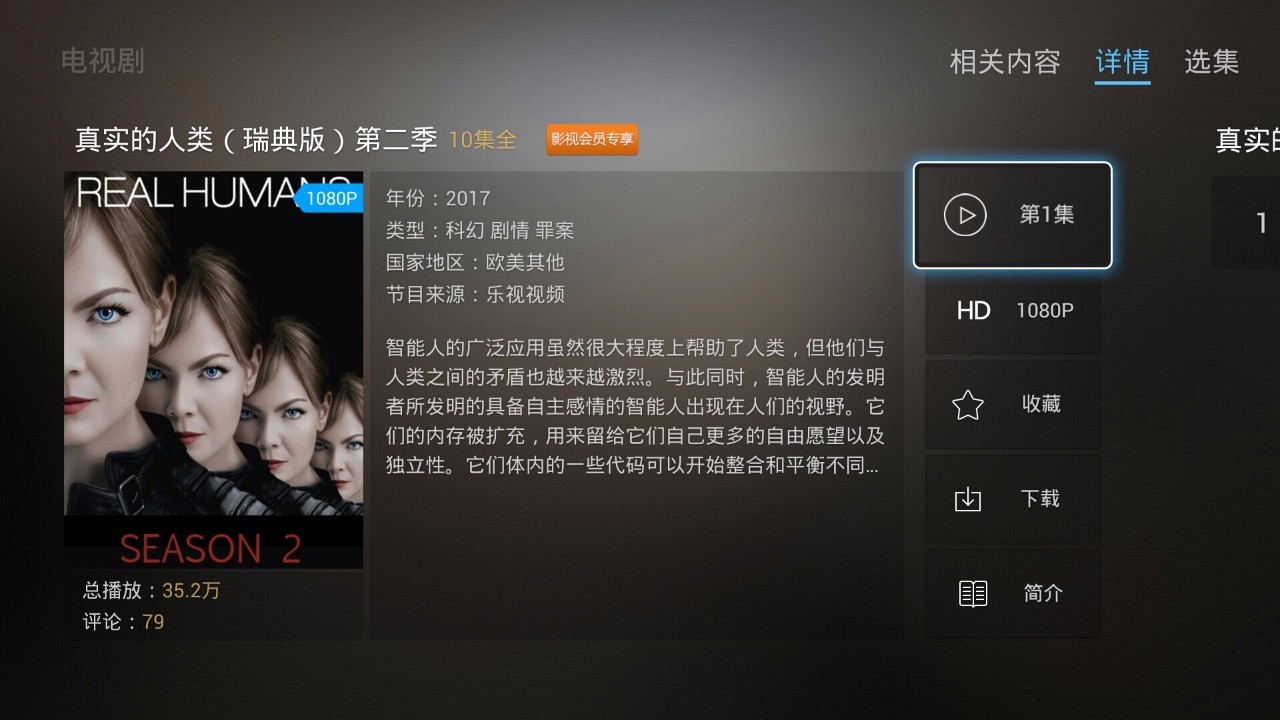Image resolution: width=1280 pixels, height=720 pixels.
Task: Click the 简介 button label
Action: click(1043, 593)
